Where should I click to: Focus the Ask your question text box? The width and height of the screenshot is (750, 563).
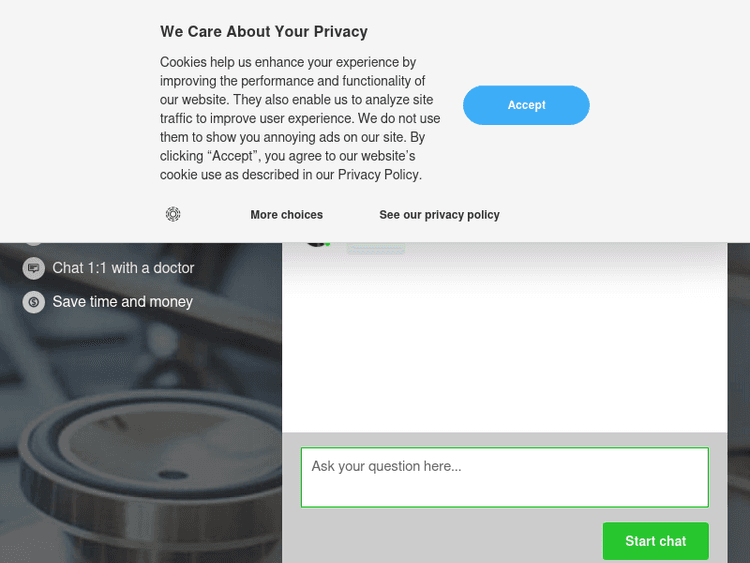pyautogui.click(x=504, y=477)
